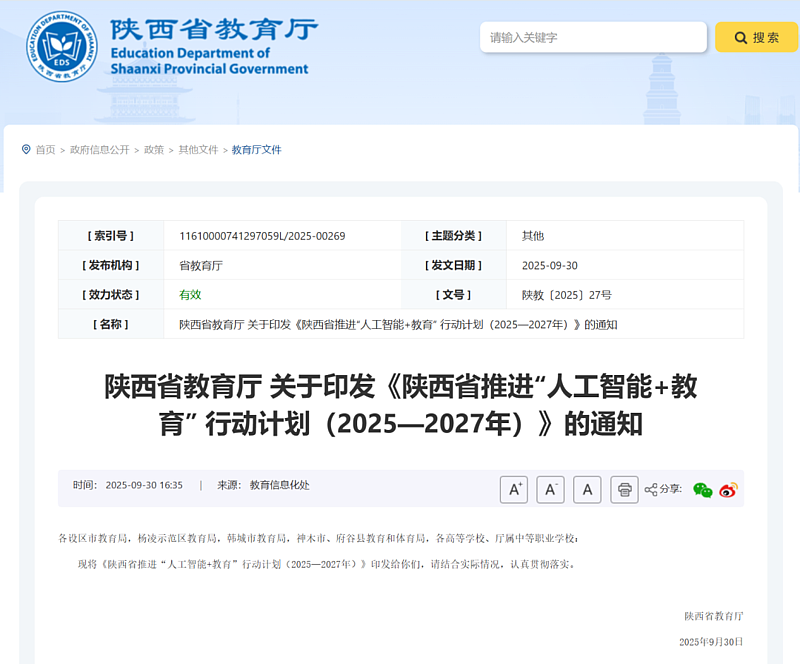
Task: Print the document using printer icon
Action: coord(624,489)
